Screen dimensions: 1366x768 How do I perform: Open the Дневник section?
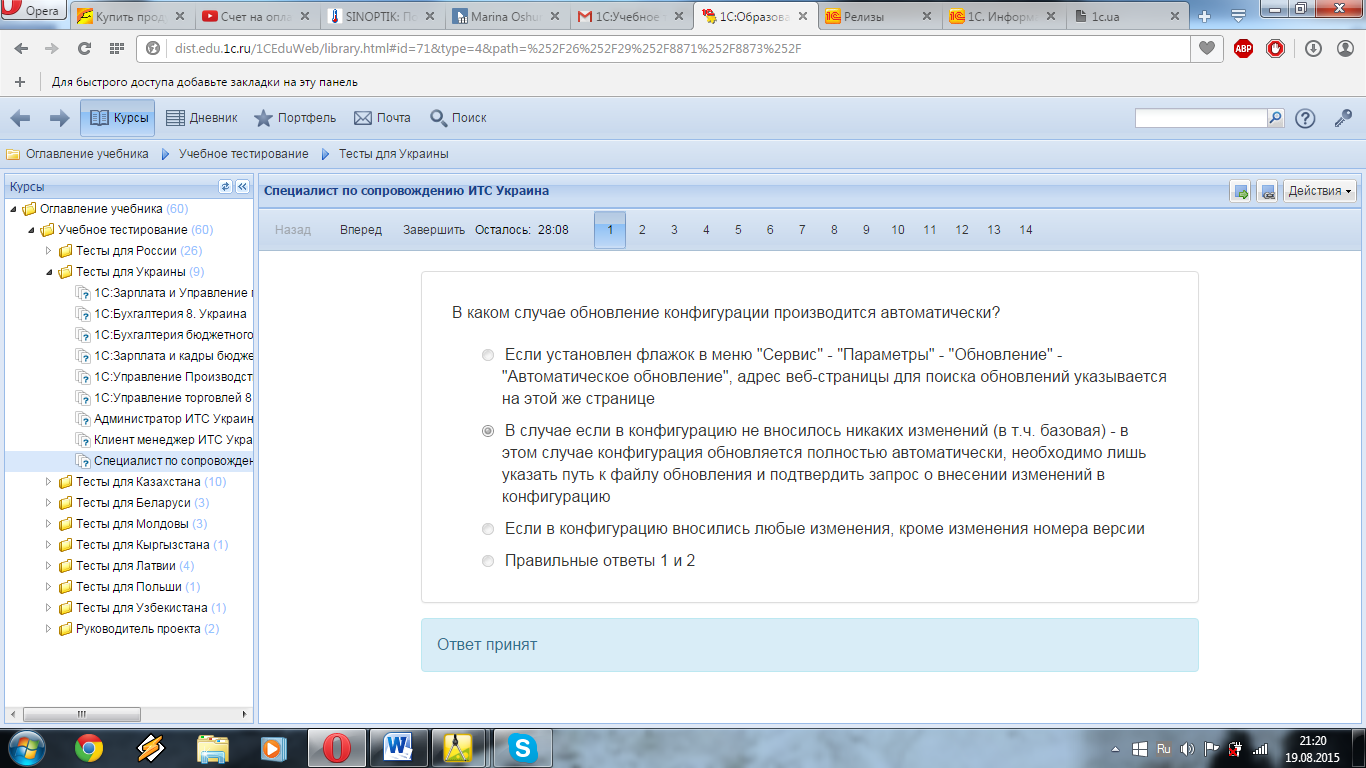pyautogui.click(x=201, y=118)
